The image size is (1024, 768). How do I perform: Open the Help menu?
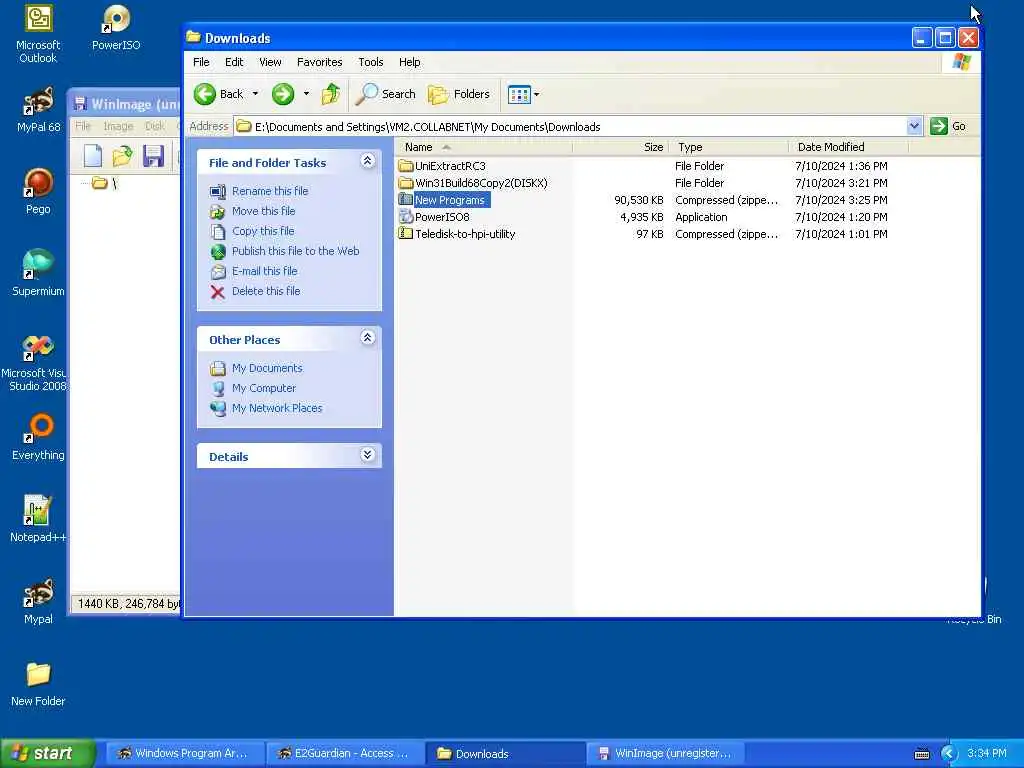(x=409, y=62)
